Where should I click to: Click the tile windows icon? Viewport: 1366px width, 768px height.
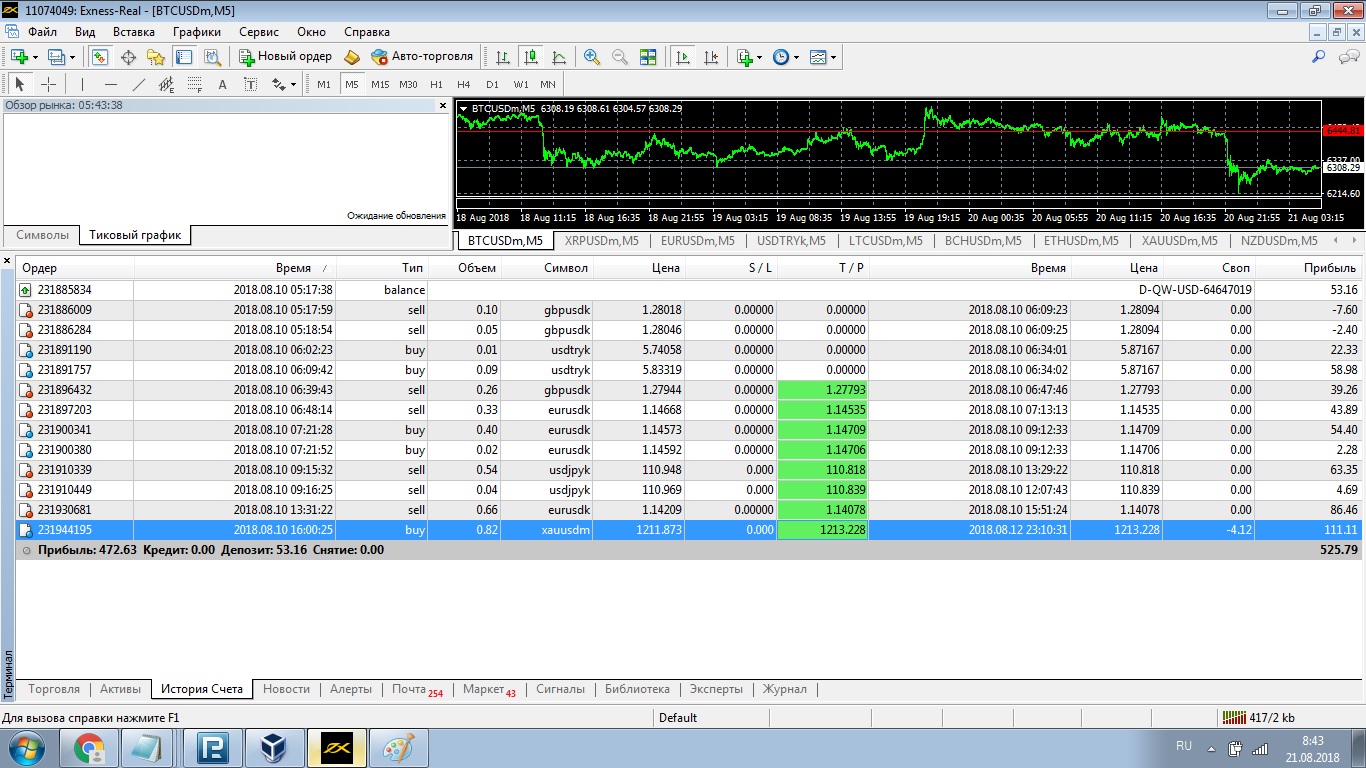[648, 57]
